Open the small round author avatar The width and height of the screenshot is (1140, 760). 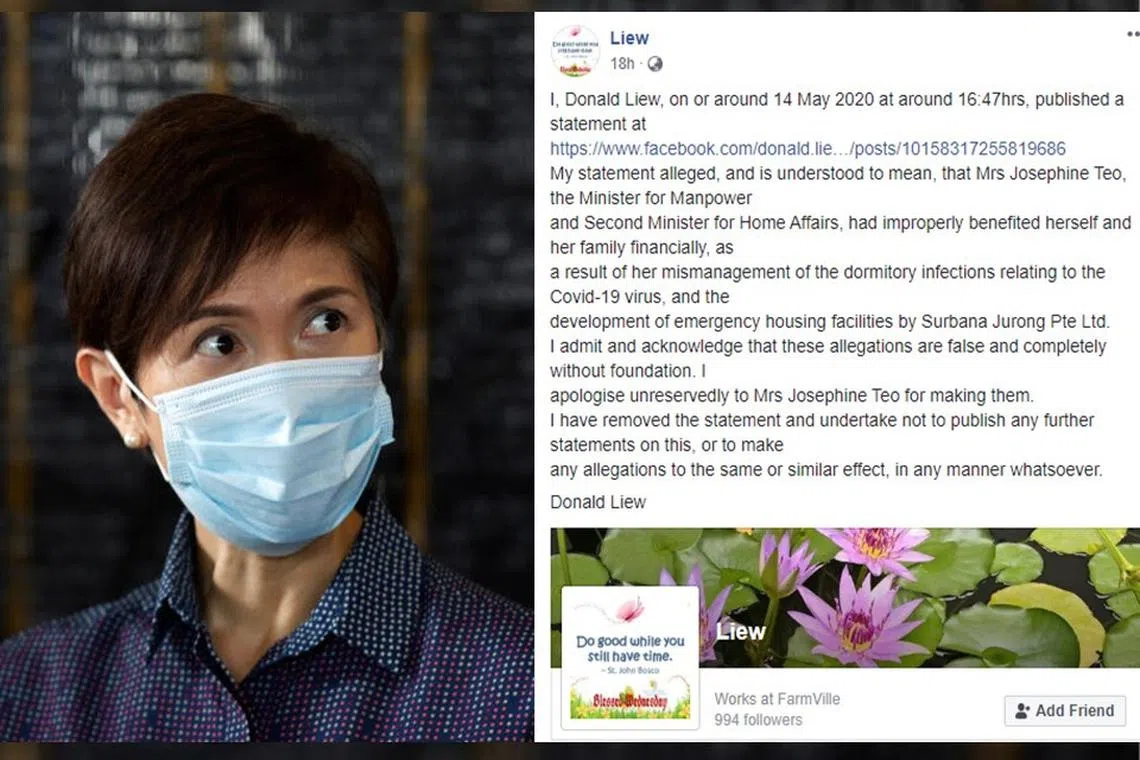point(575,51)
